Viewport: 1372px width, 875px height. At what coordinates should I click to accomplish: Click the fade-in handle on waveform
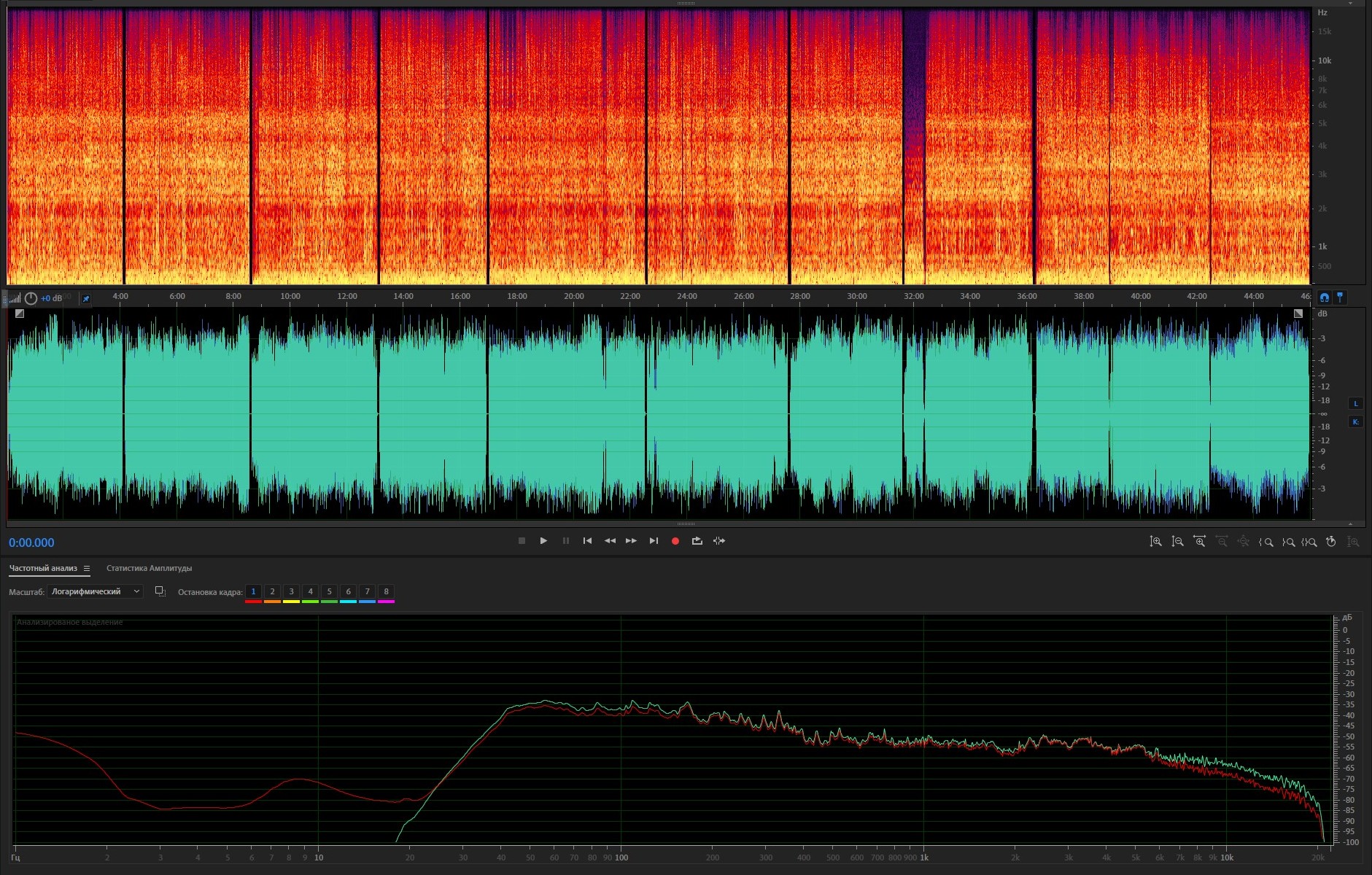tap(20, 314)
